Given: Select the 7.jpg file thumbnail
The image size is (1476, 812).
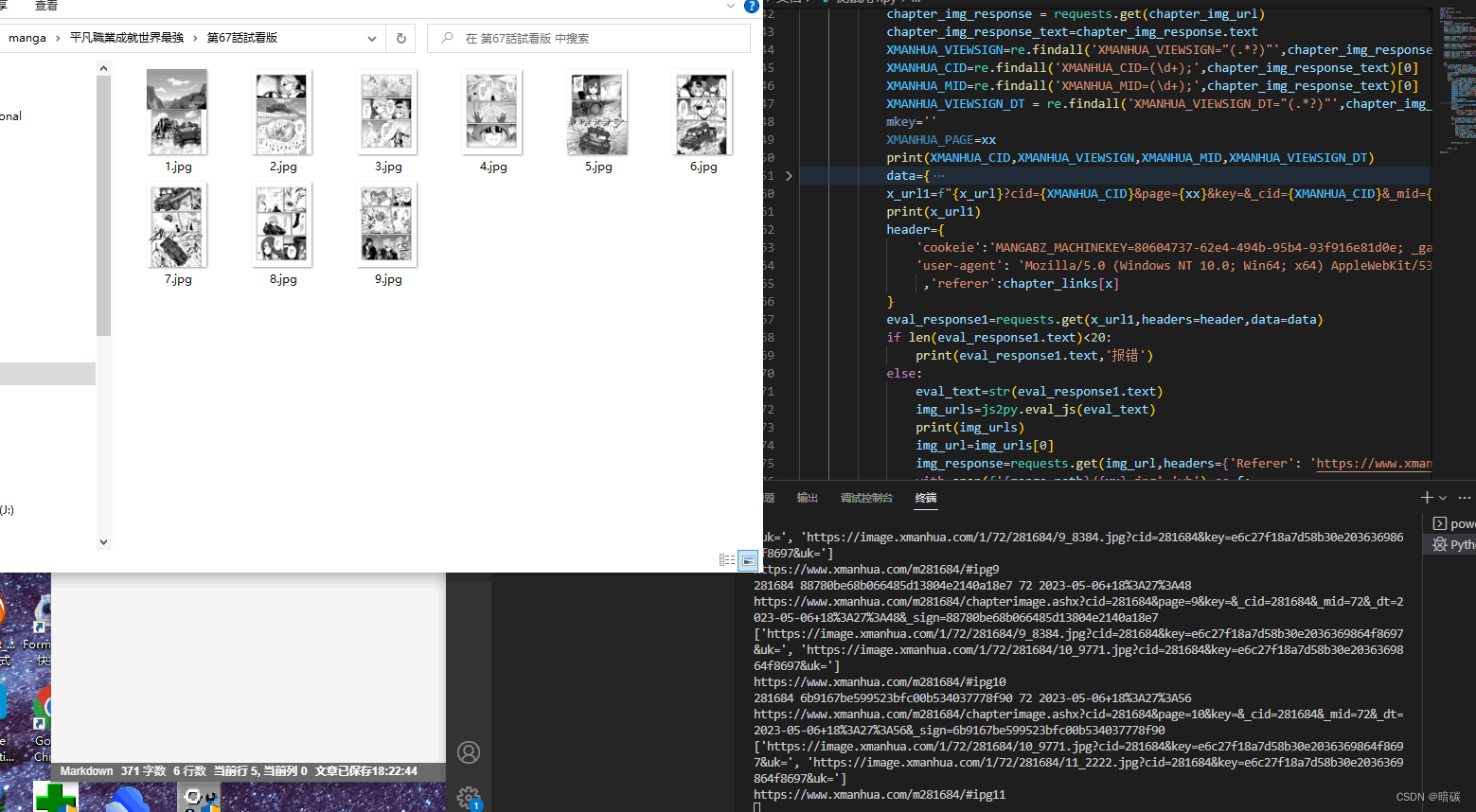Looking at the screenshot, I should (177, 225).
